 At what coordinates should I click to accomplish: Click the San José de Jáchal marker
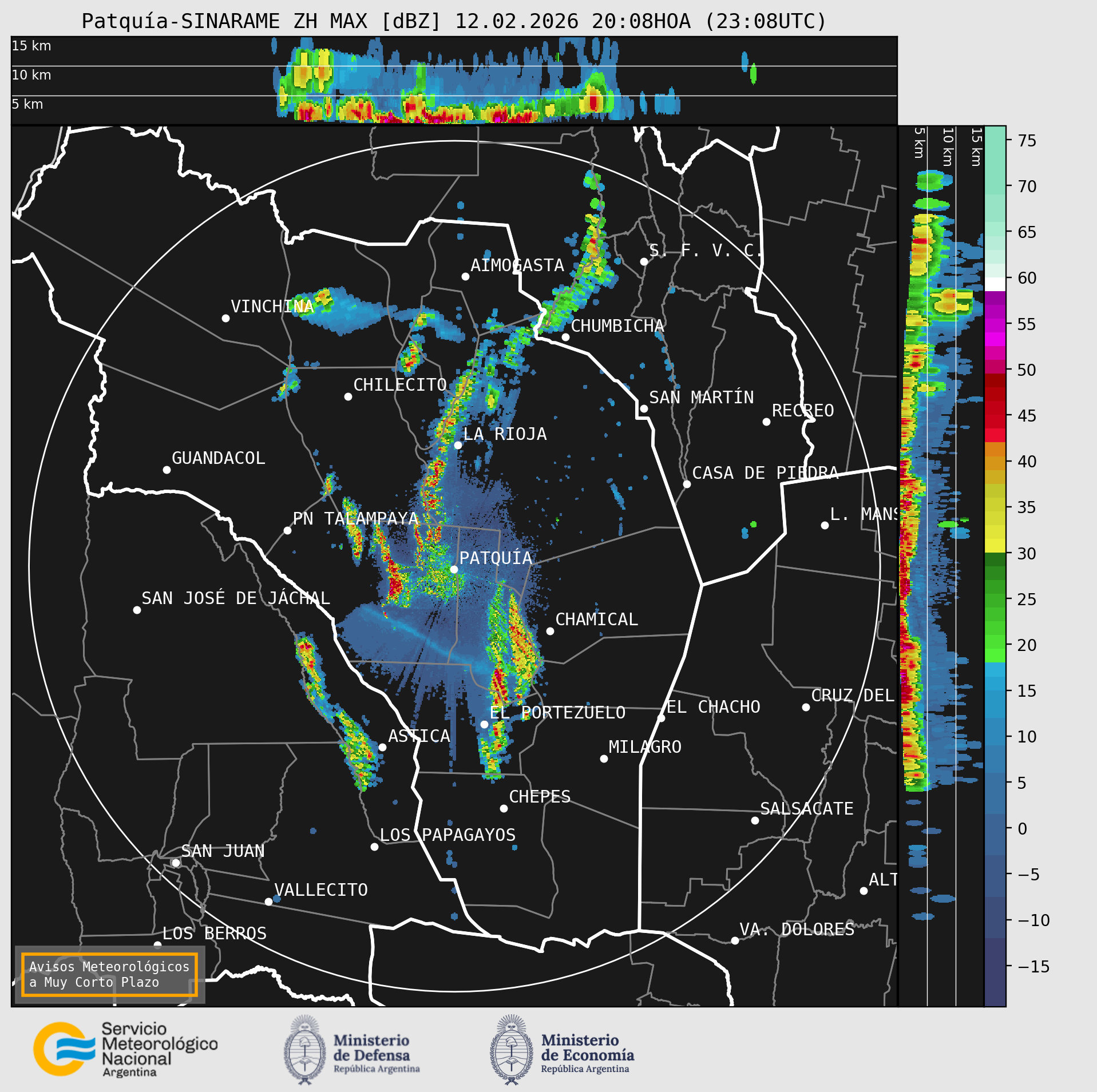[137, 610]
